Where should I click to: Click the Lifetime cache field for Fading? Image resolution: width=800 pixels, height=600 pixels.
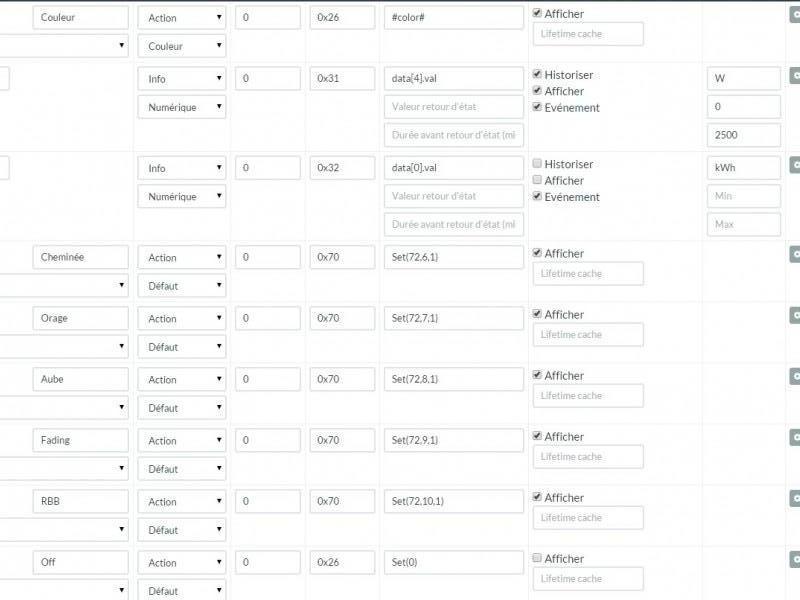tap(588, 457)
